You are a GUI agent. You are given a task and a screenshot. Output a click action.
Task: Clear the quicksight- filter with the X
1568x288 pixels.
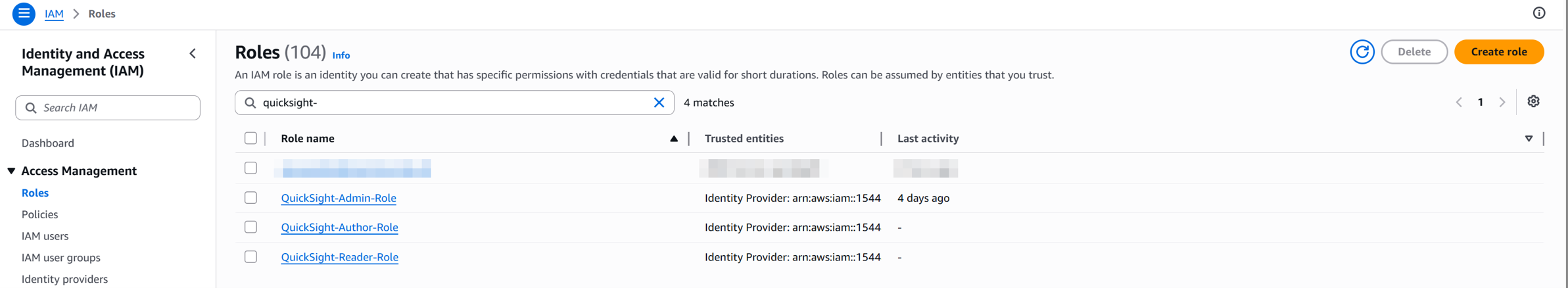click(659, 103)
